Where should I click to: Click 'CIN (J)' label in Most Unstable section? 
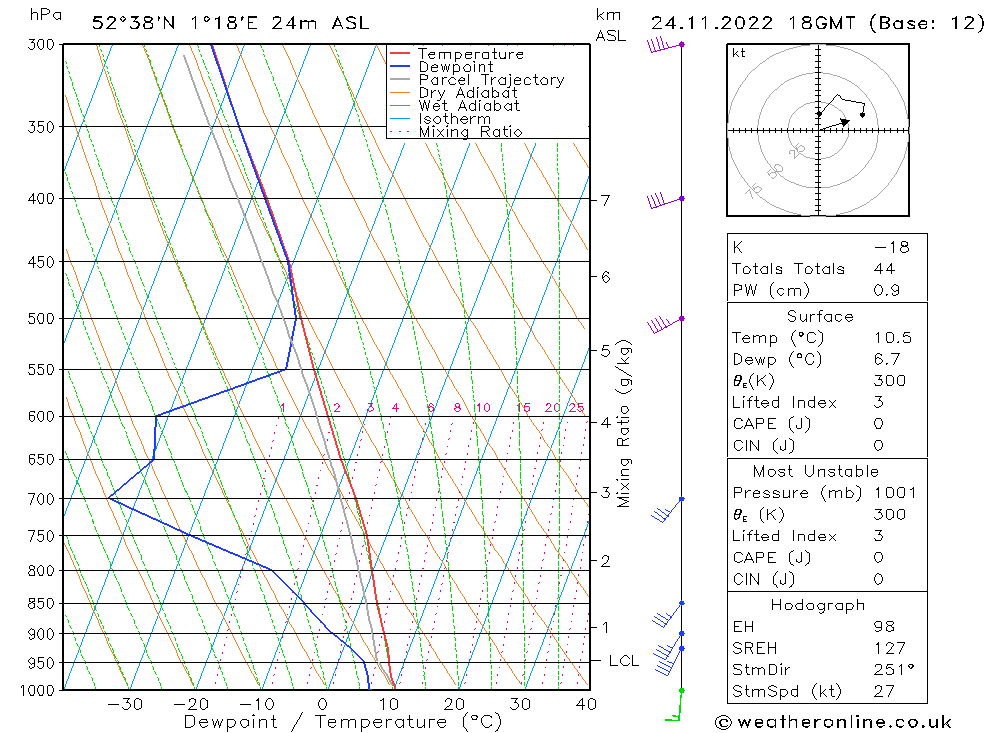point(763,579)
